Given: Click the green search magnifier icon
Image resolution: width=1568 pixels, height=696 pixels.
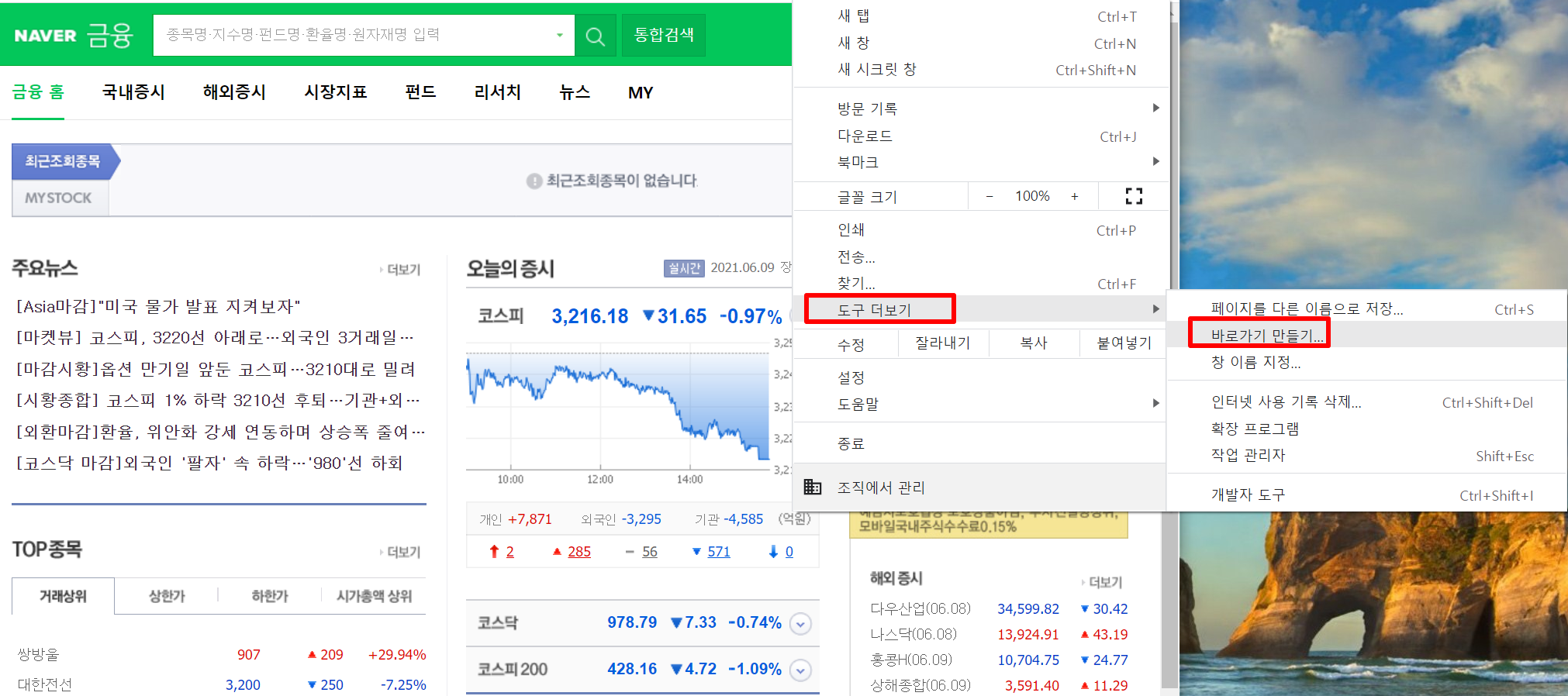Looking at the screenshot, I should tap(595, 36).
